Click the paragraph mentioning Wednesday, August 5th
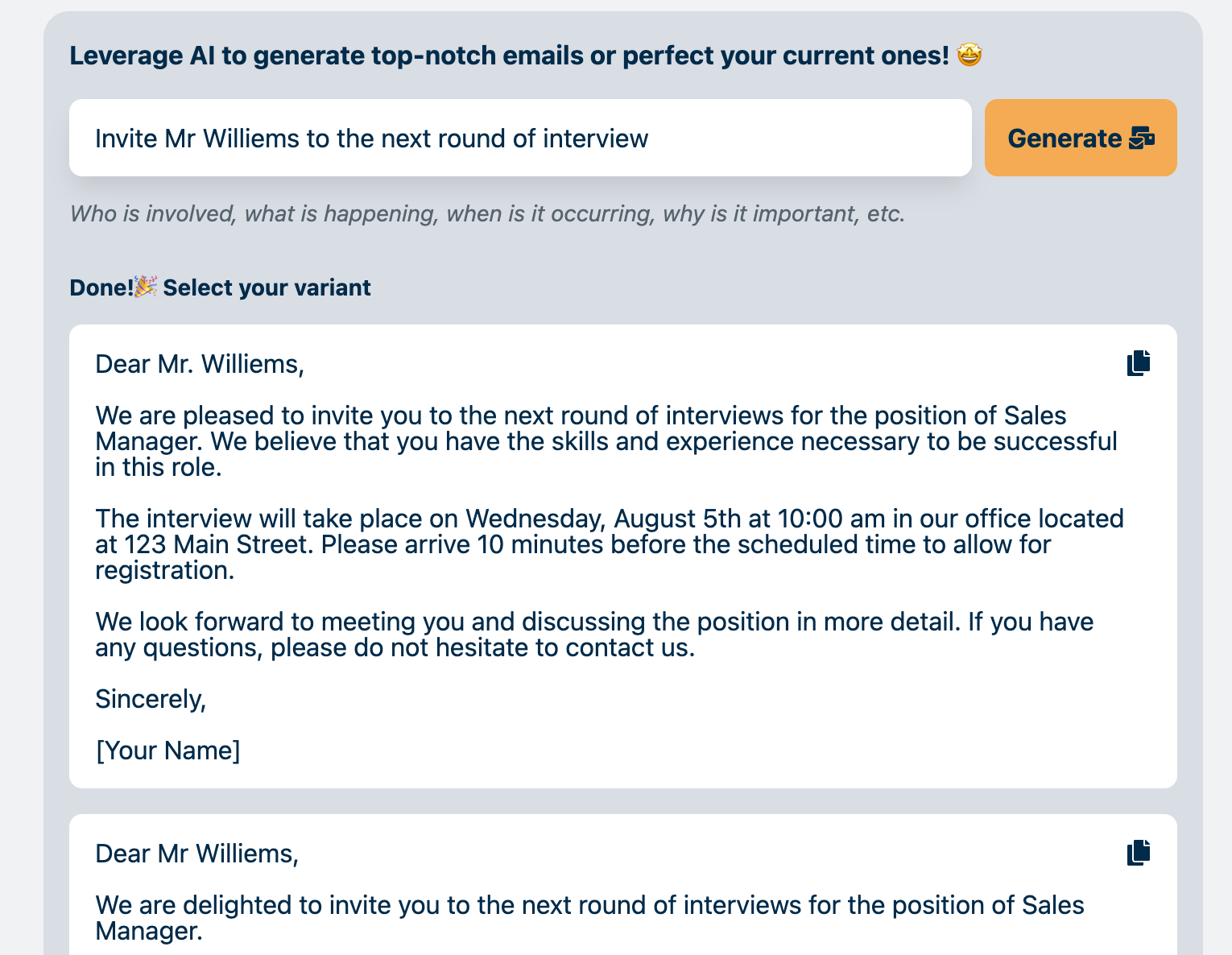This screenshot has height=955, width=1232. [609, 544]
